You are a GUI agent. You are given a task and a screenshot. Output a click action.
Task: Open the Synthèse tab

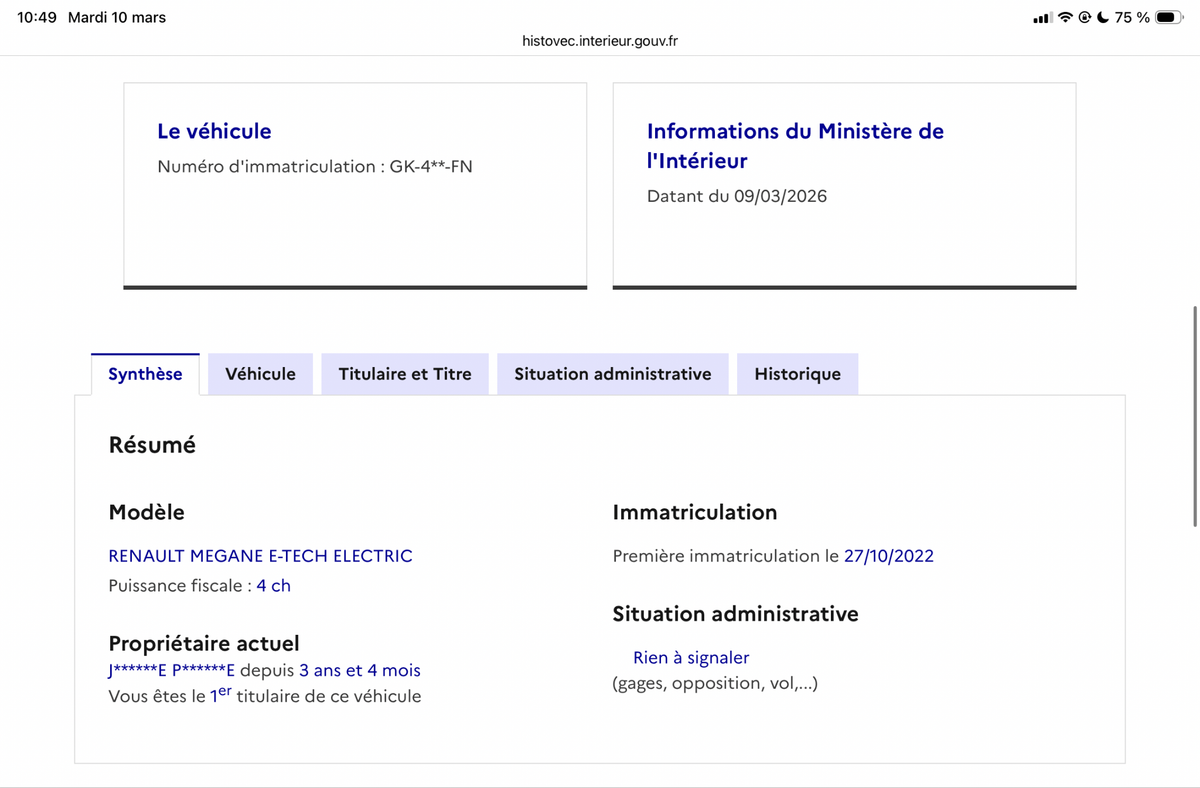pyautogui.click(x=145, y=374)
